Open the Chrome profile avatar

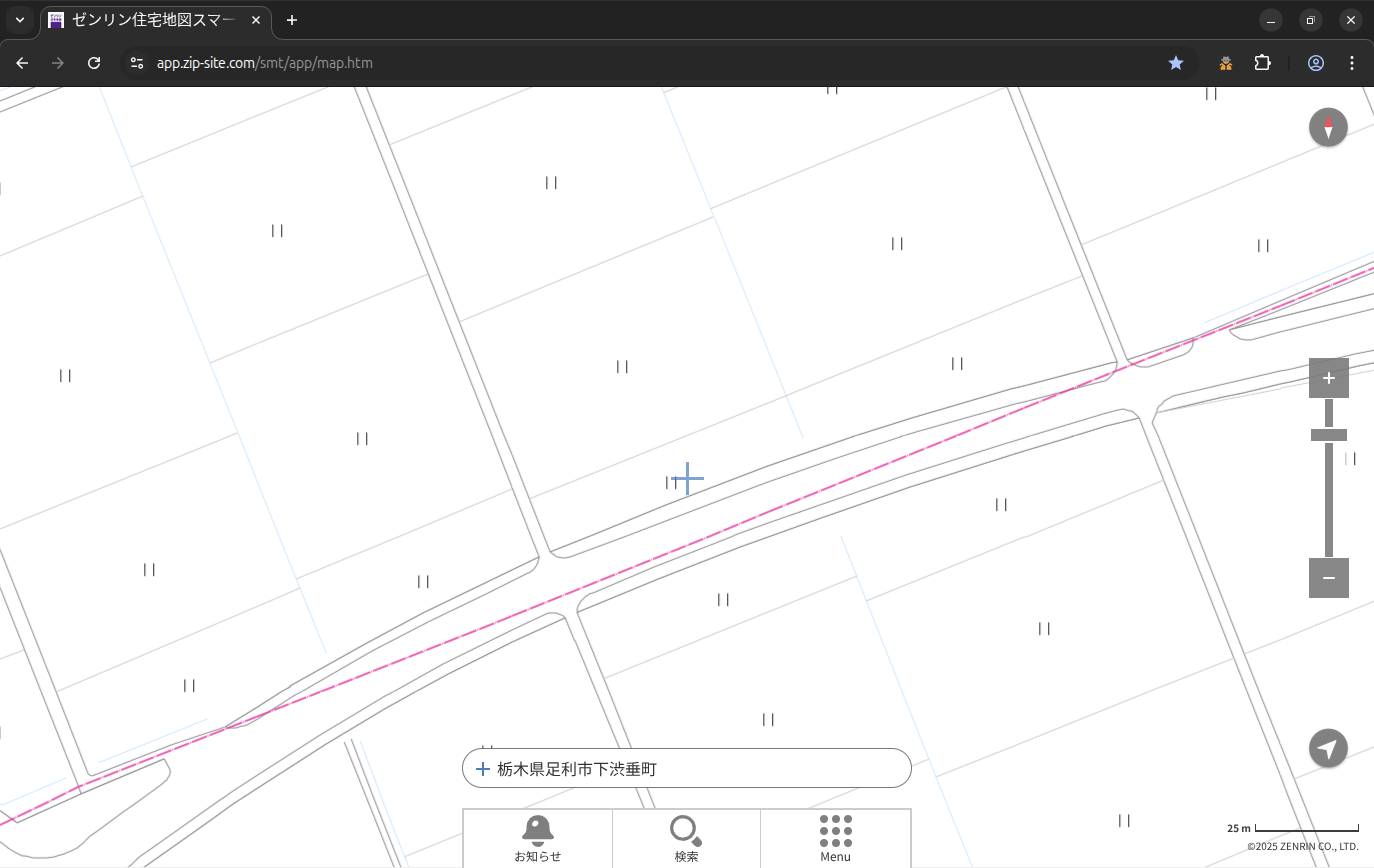point(1316,63)
